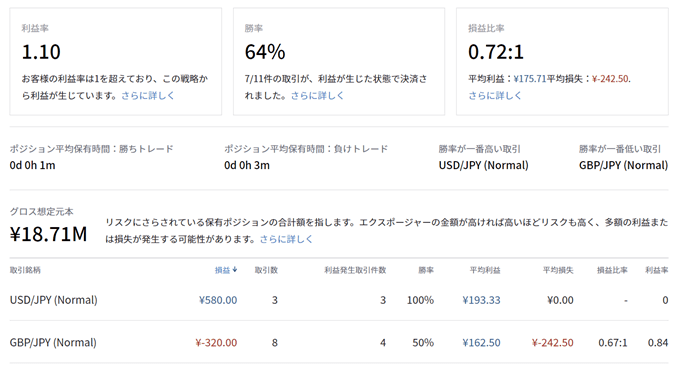The width and height of the screenshot is (680, 369).
Task: Click the 平均利益 column header
Action: click(x=485, y=270)
